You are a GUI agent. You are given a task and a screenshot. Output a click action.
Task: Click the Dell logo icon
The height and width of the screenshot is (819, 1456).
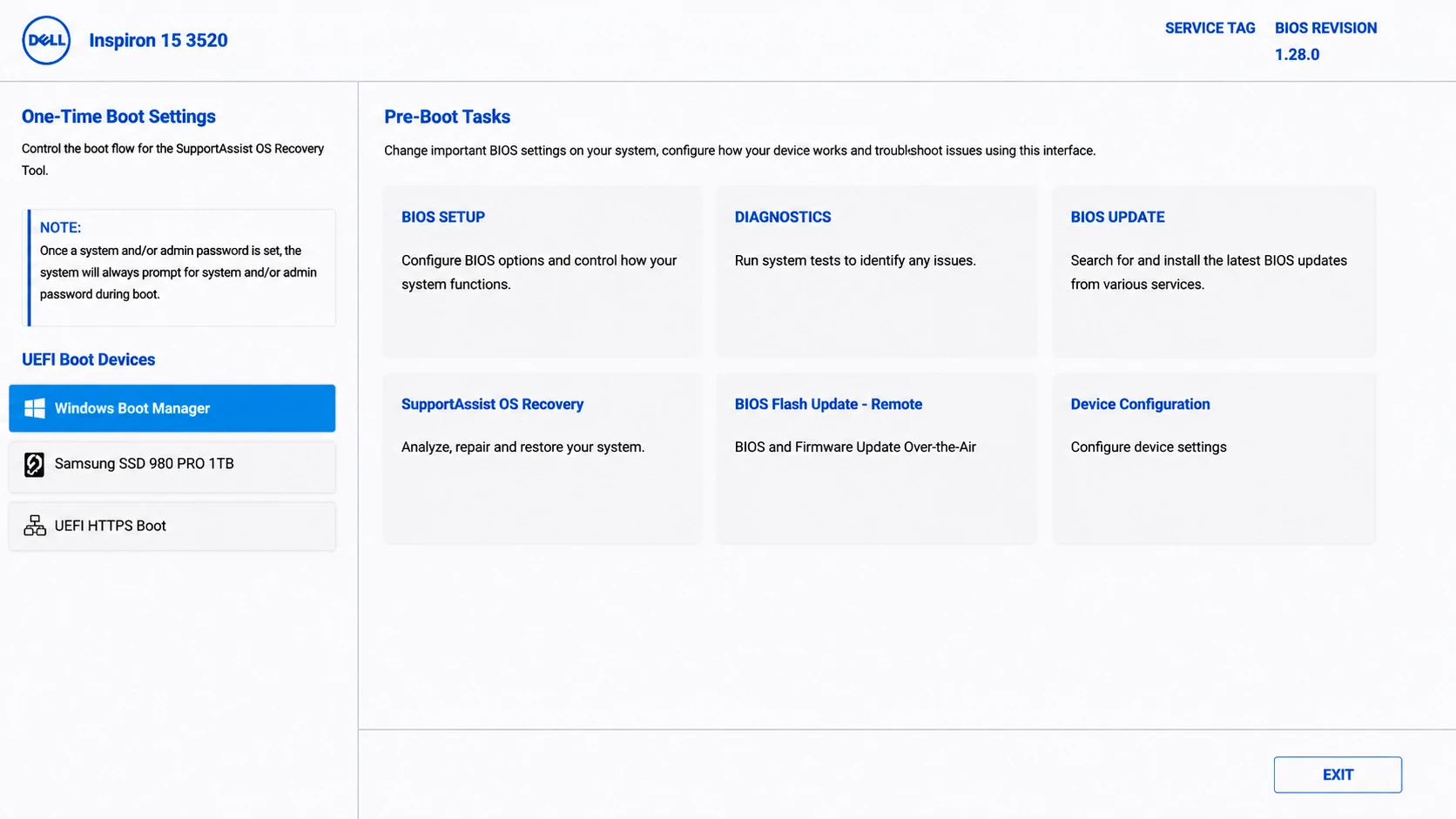click(x=46, y=40)
